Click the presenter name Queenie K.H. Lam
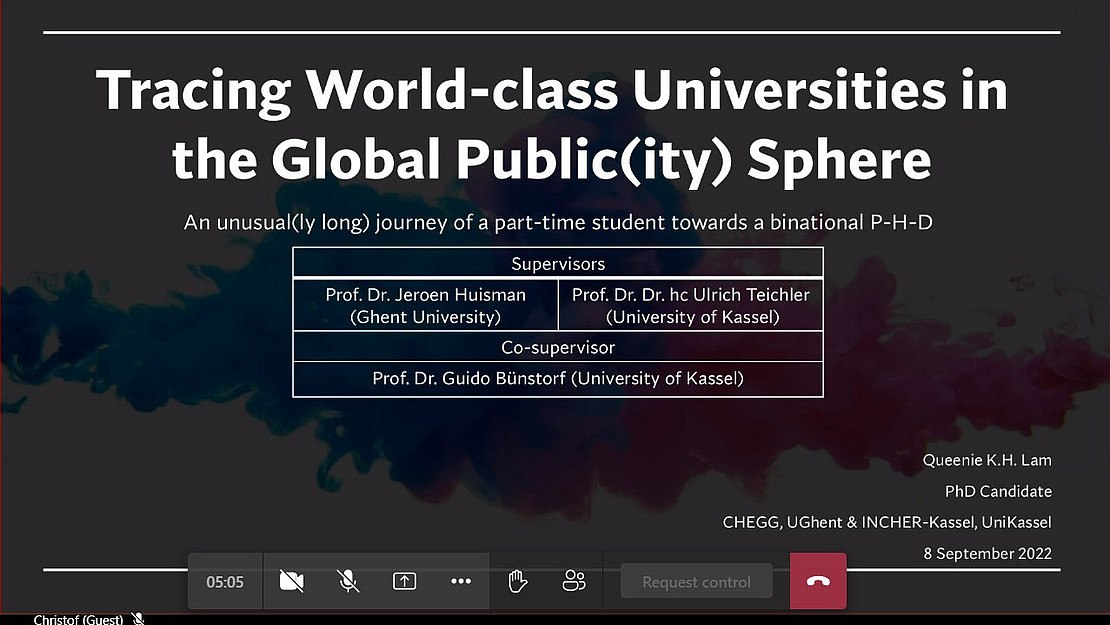The image size is (1110, 625). (987, 460)
